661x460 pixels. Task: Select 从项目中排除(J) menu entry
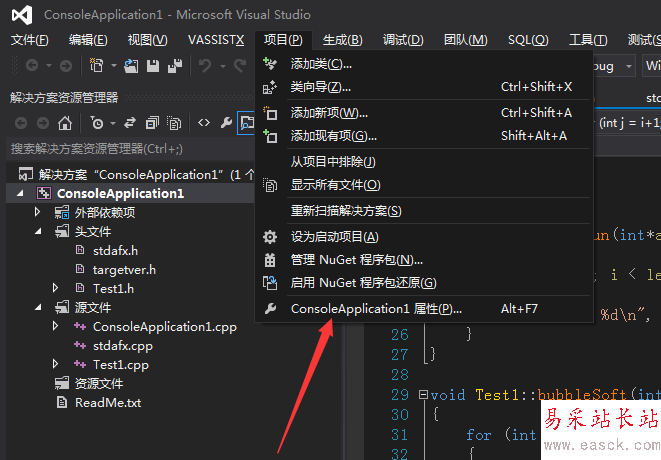[x=424, y=161]
